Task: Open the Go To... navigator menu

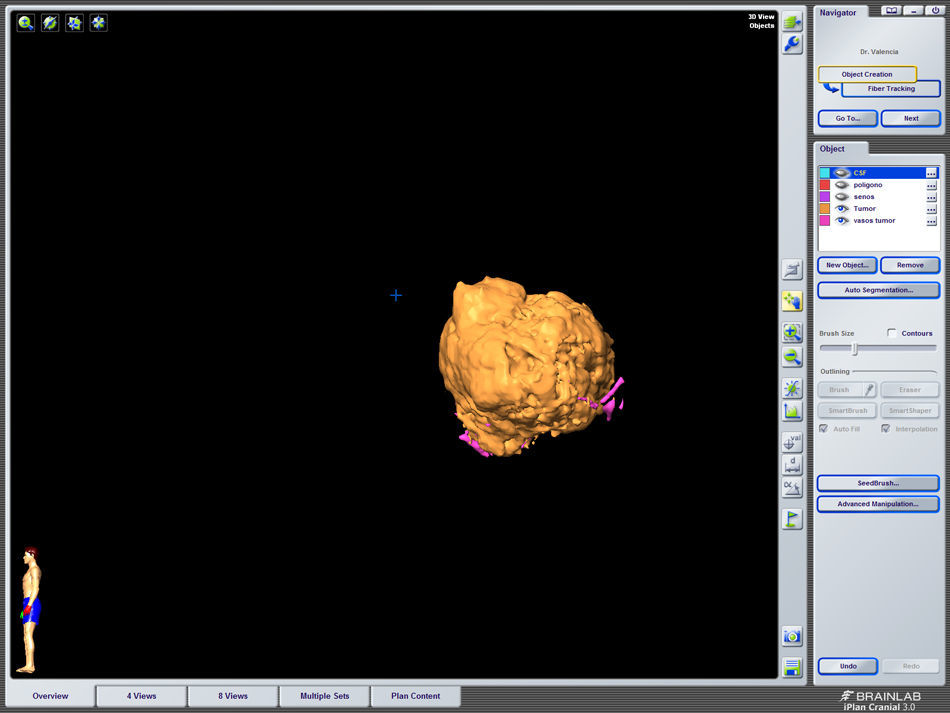Action: click(848, 118)
